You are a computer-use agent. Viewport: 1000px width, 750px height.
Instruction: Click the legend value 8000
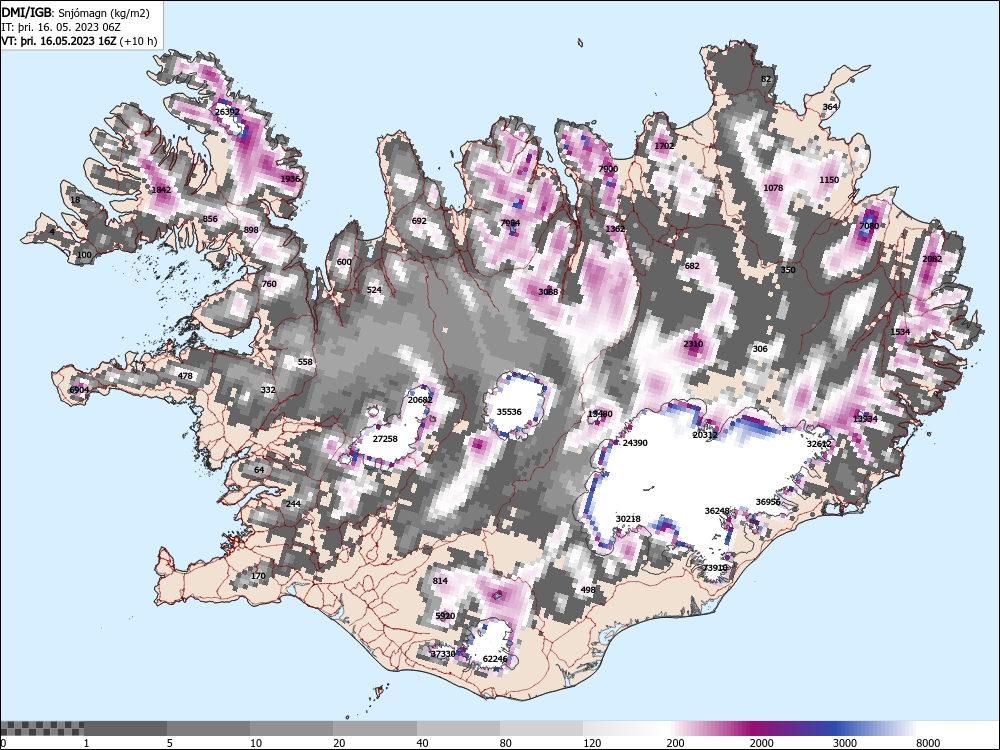pos(928,743)
